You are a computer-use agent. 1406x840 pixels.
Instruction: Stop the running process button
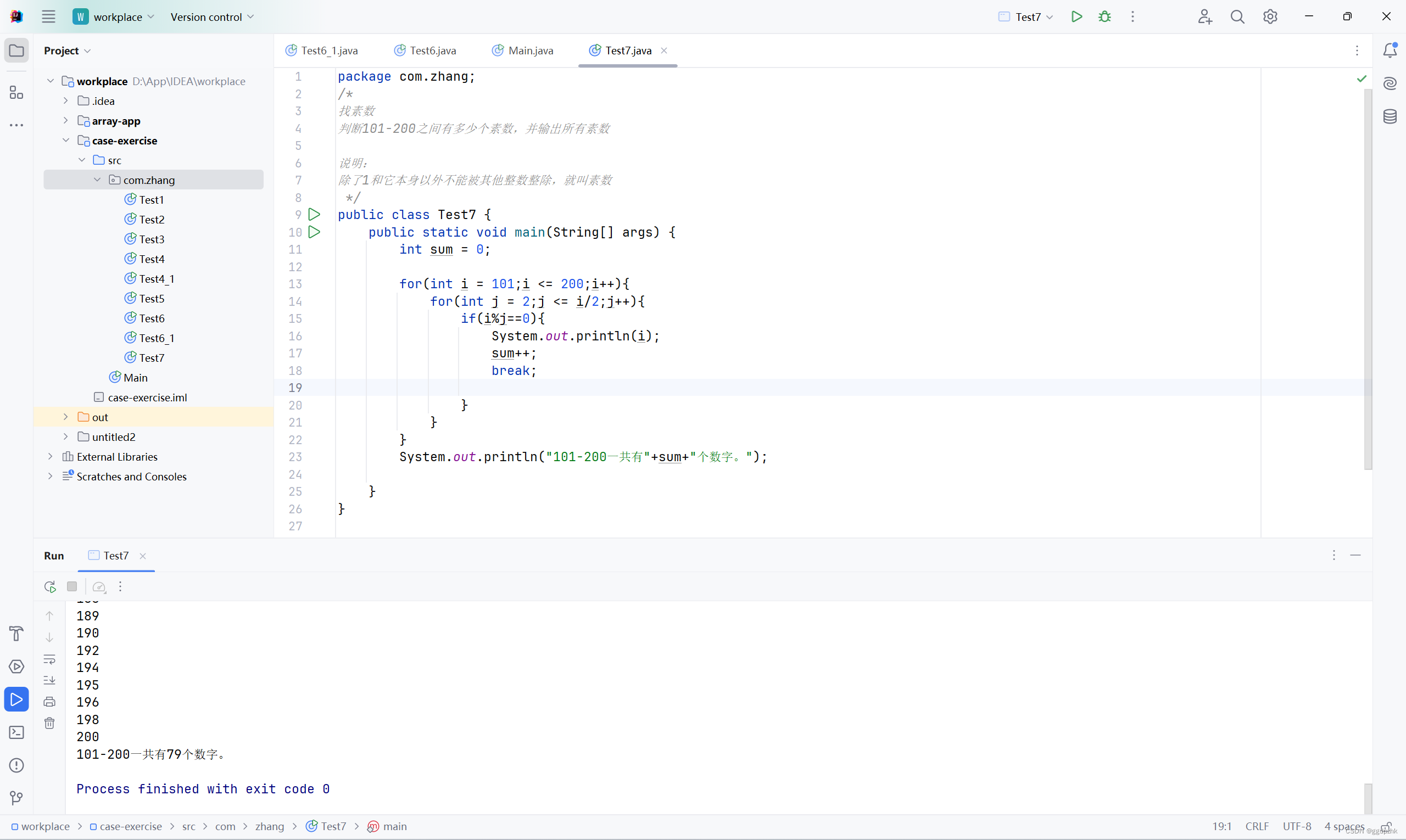pos(72,586)
